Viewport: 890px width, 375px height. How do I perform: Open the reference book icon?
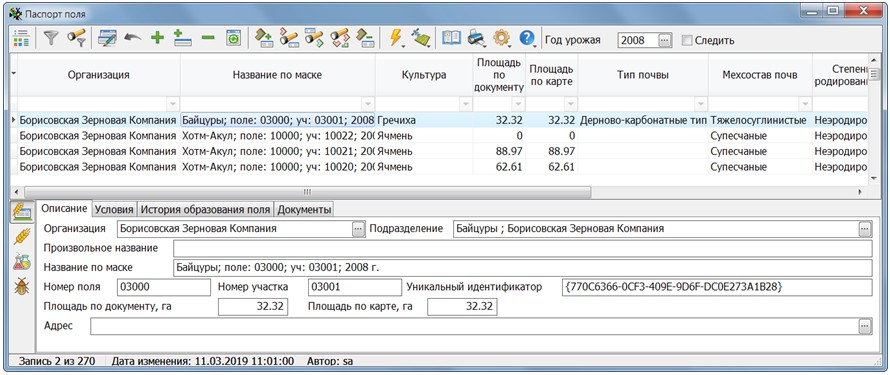pyautogui.click(x=451, y=39)
